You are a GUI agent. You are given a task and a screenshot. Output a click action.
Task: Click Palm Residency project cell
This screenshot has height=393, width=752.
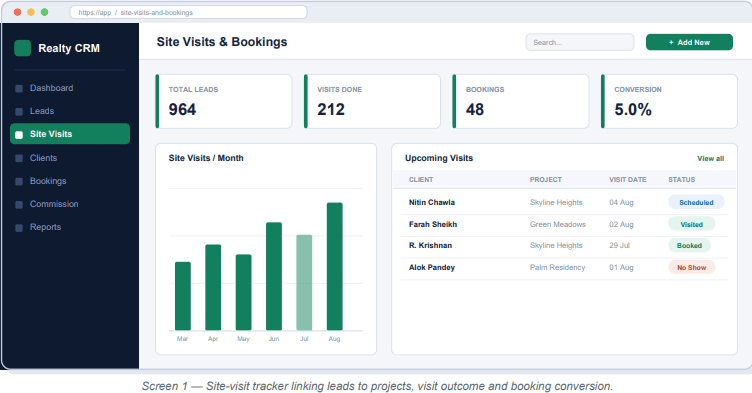557,267
